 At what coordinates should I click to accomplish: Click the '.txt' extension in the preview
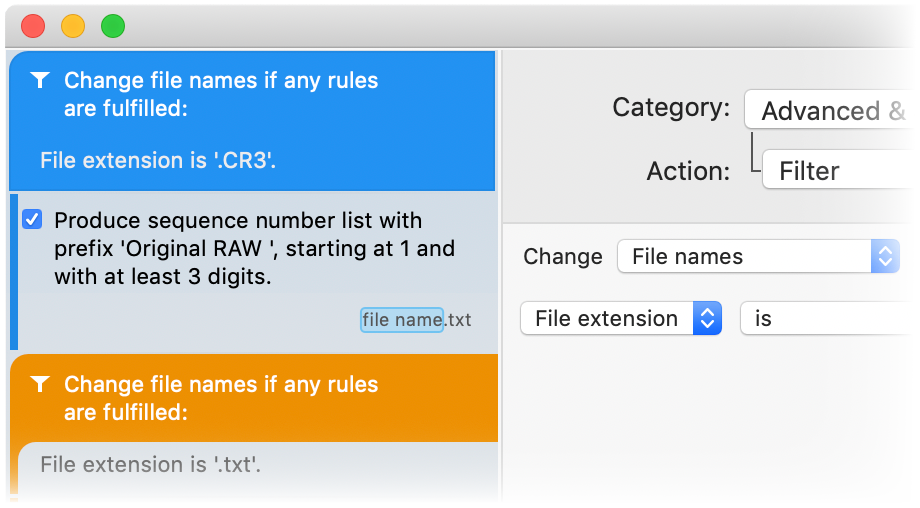tap(458, 320)
